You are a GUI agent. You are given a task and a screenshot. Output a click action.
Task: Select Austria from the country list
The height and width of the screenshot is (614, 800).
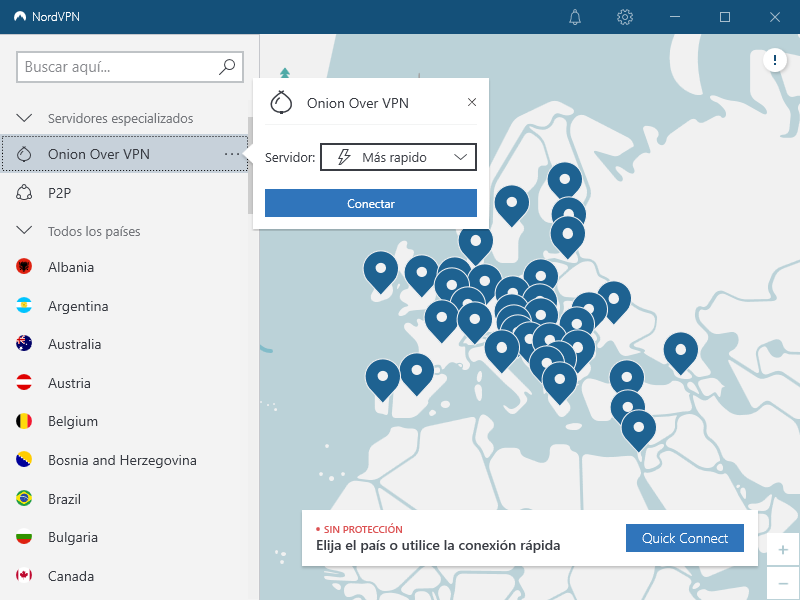(124, 382)
